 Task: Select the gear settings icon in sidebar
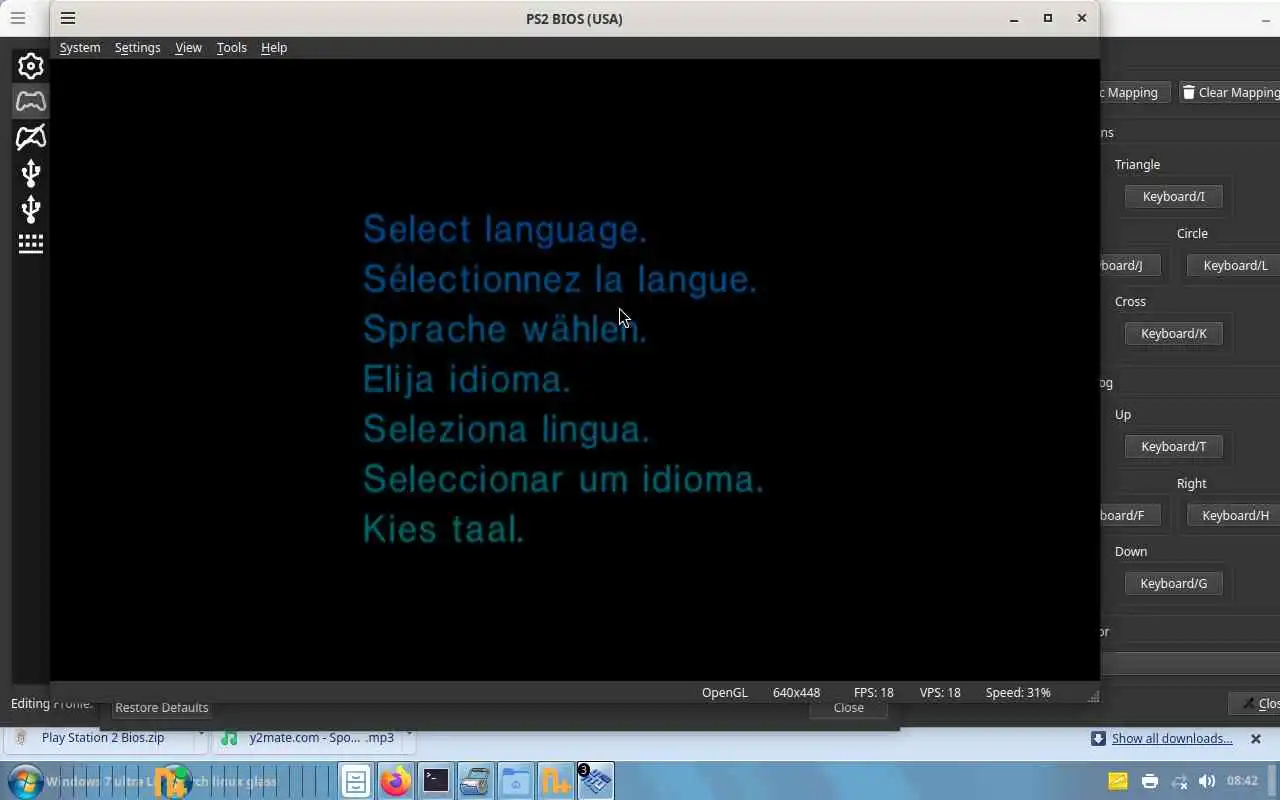tap(31, 66)
